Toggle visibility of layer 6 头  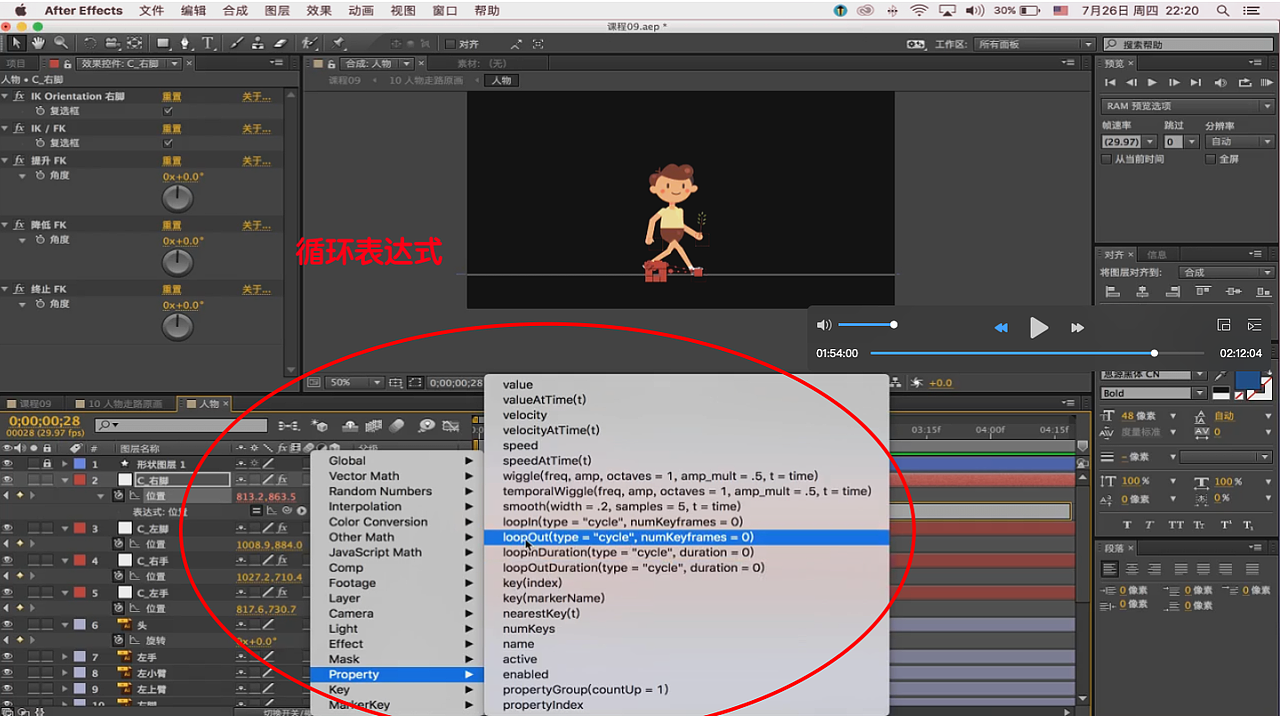pos(8,625)
